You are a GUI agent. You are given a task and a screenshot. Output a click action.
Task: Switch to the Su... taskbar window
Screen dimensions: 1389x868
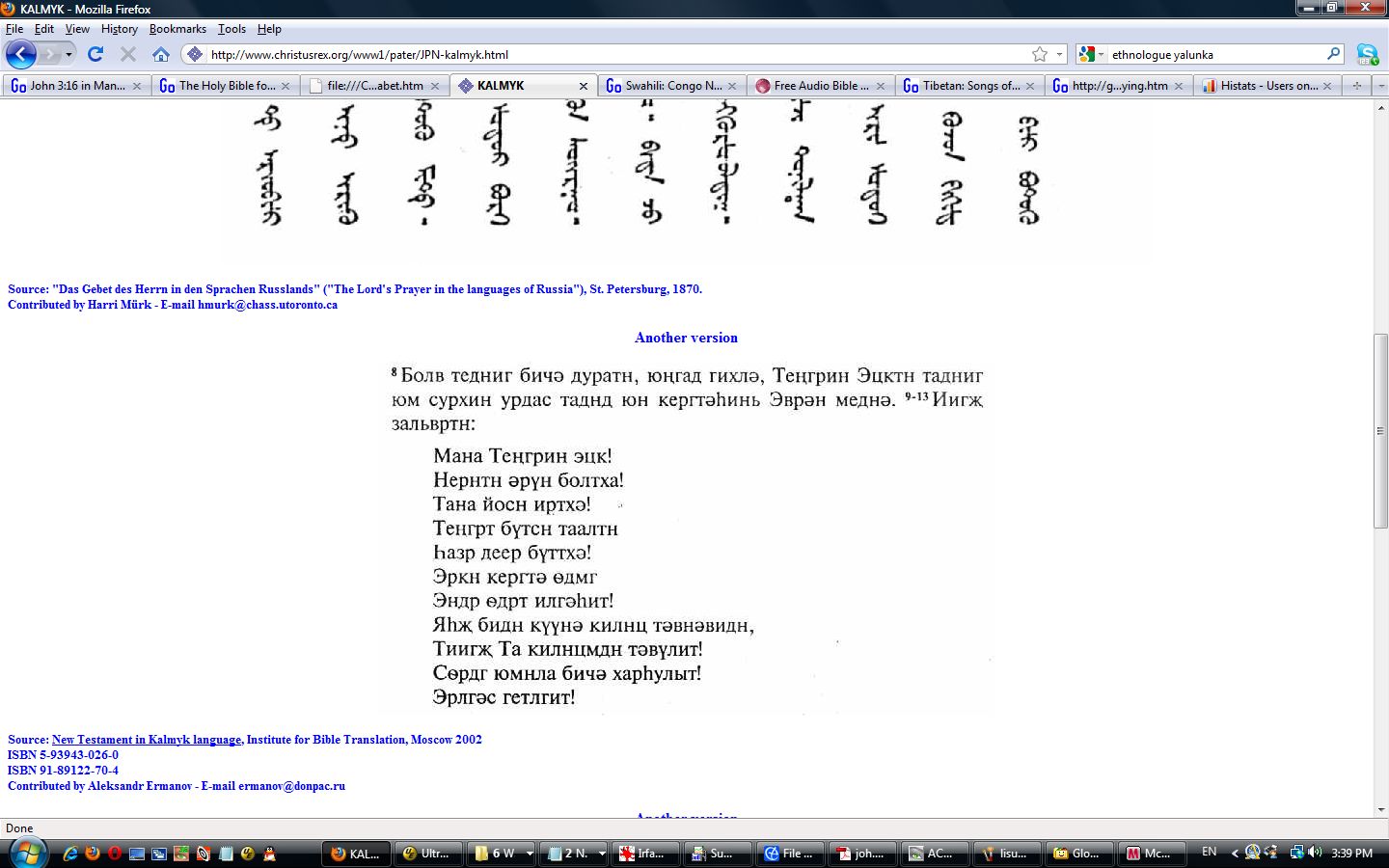click(718, 854)
